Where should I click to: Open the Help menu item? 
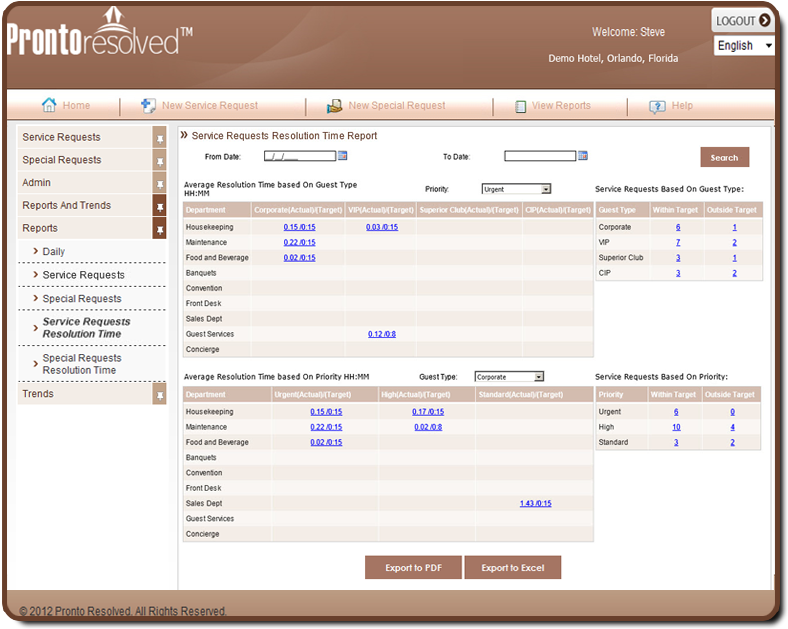pyautogui.click(x=682, y=106)
